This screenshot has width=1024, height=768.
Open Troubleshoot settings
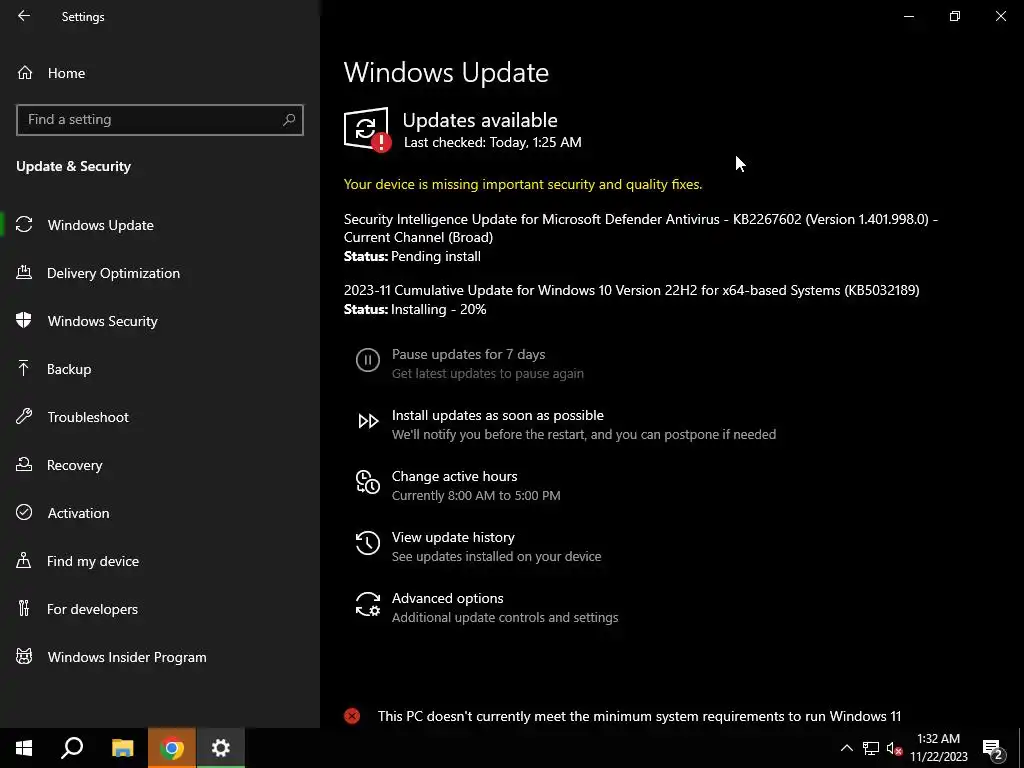pyautogui.click(x=160, y=417)
